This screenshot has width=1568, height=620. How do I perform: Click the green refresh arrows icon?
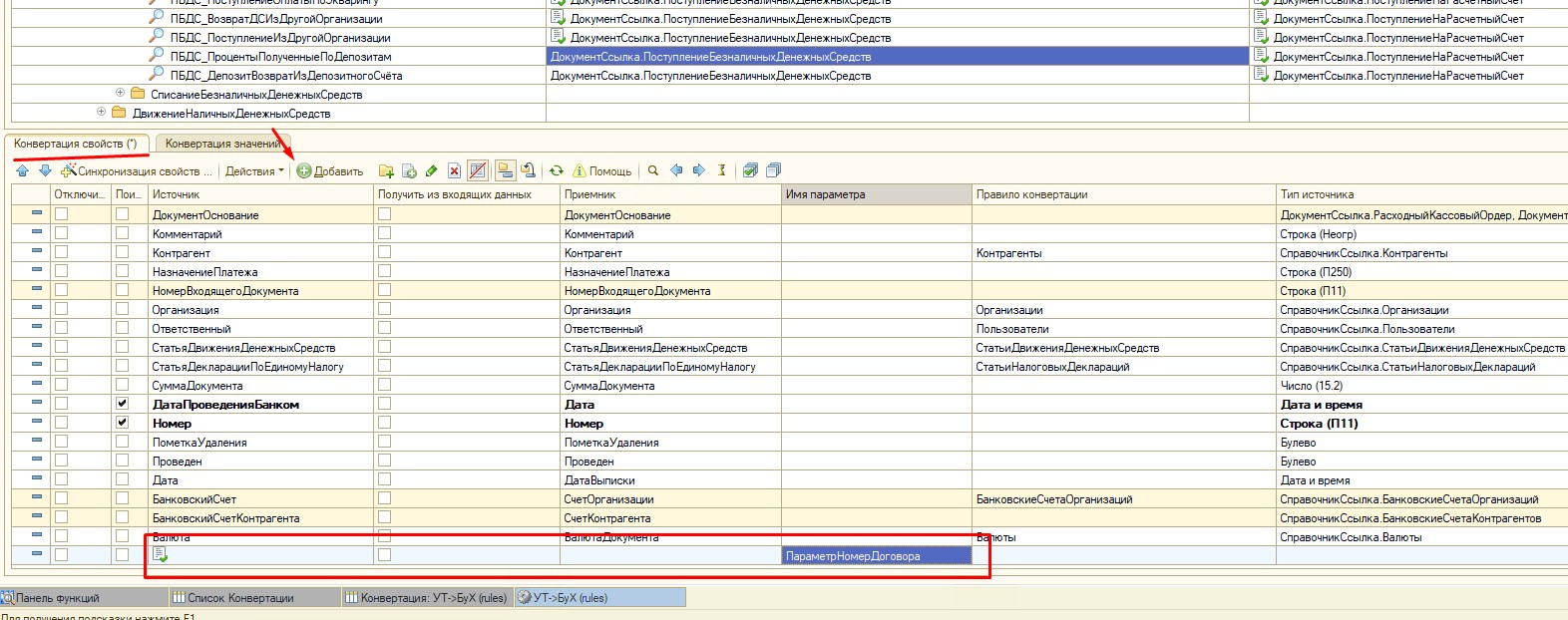point(557,170)
